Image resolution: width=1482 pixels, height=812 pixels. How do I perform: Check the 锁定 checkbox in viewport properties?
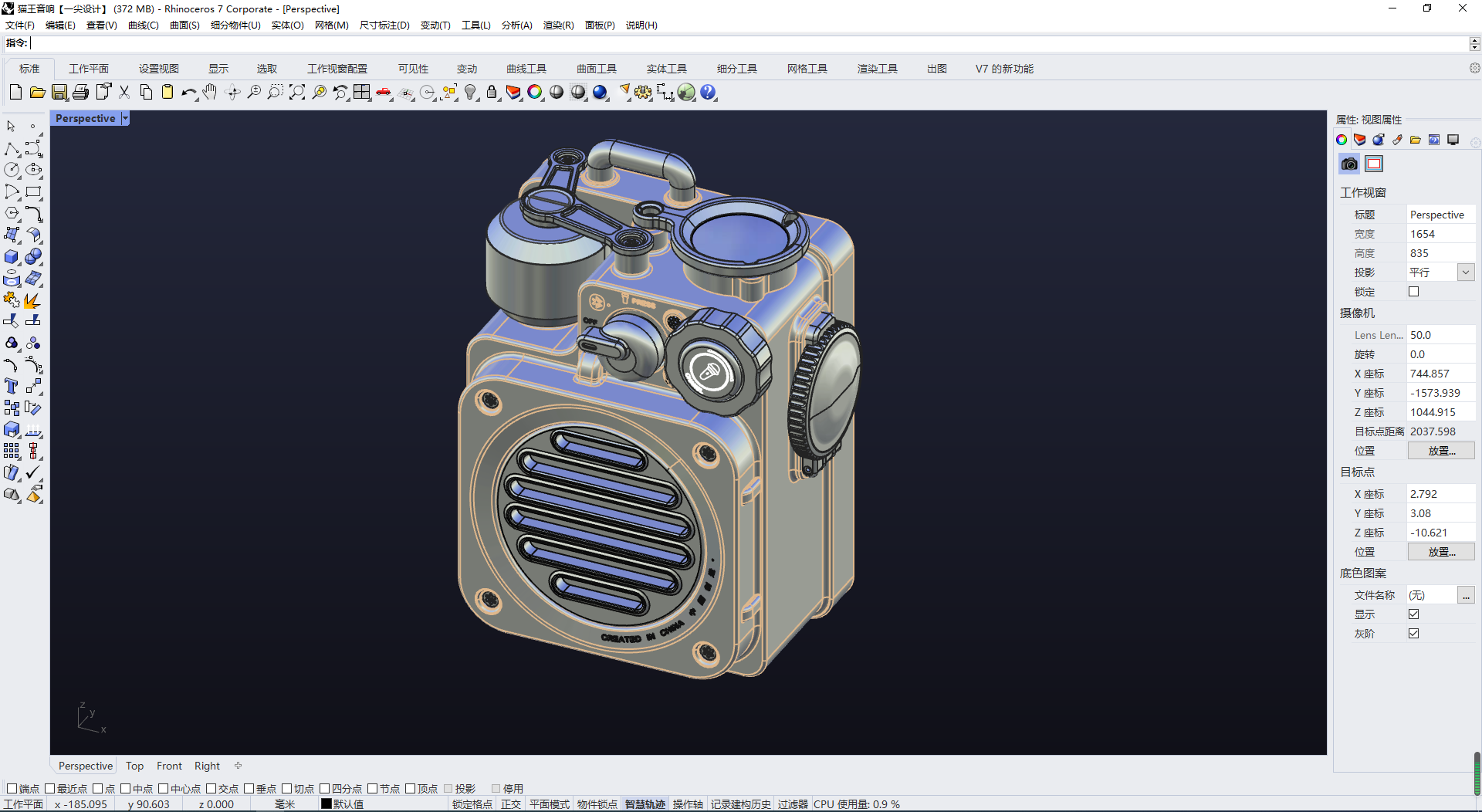(x=1413, y=292)
